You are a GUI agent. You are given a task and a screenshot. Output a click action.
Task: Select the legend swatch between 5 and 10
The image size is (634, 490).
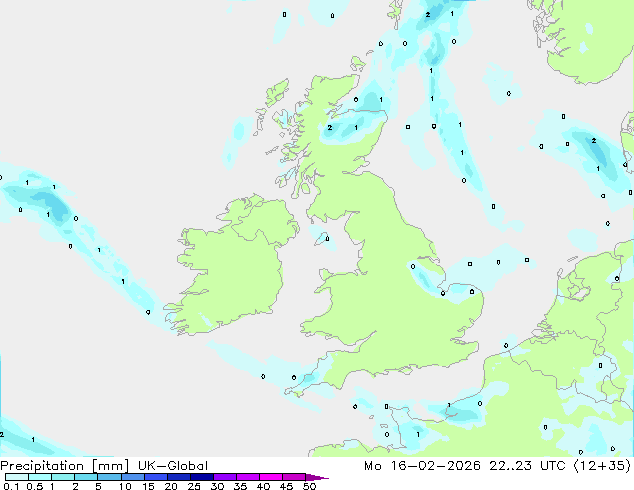click(x=109, y=477)
